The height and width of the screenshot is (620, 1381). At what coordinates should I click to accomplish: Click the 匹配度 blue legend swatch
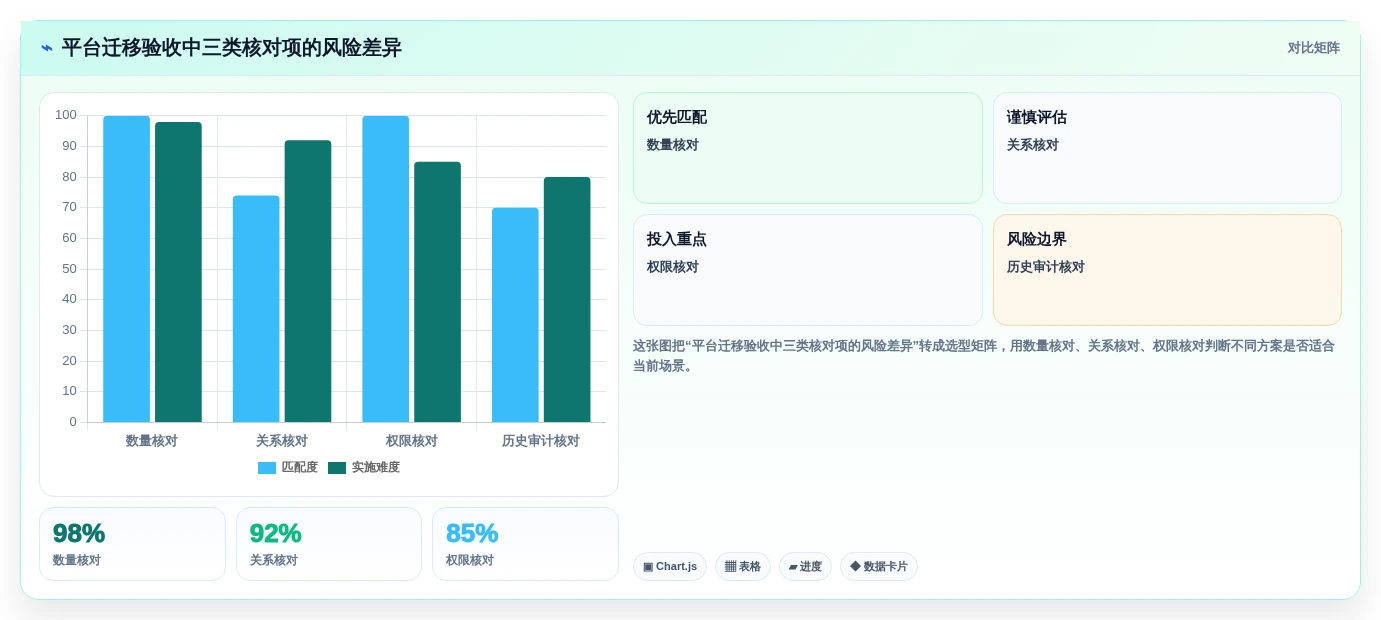[267, 468]
